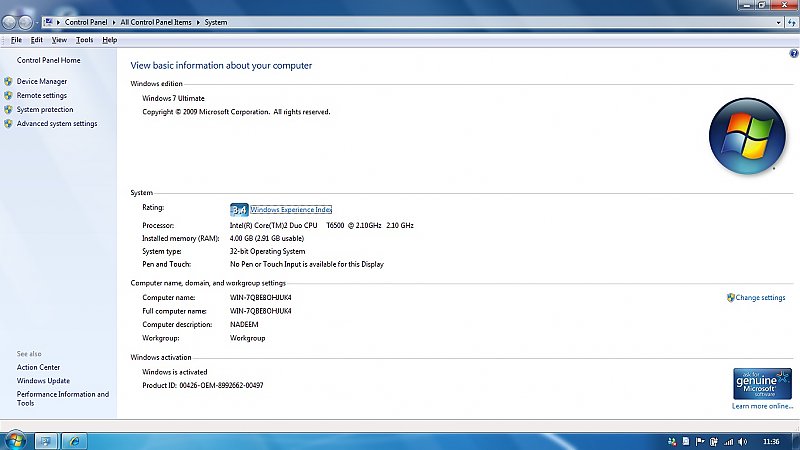Image resolution: width=800 pixels, height=450 pixels.
Task: Click the 3.4 rating score badge
Action: tap(239, 210)
